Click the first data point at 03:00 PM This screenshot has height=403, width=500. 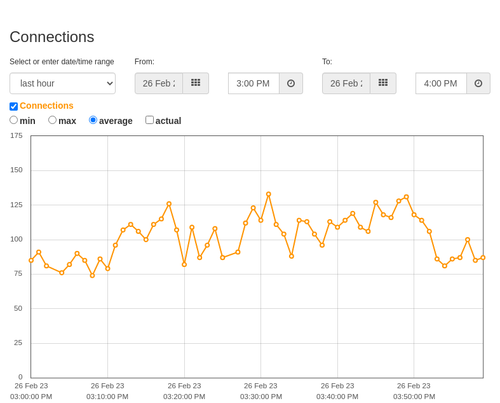point(31,260)
